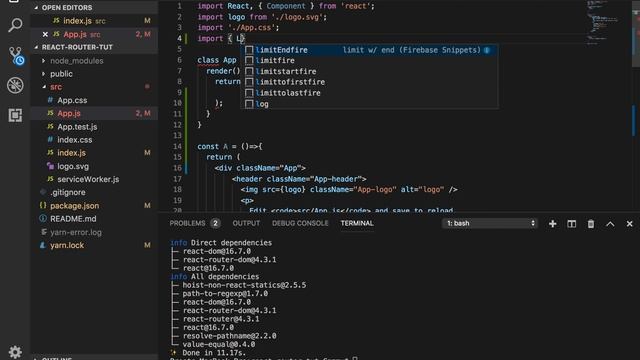Click line number 14 in the gutter
The image size is (640, 360).
pos(177,146)
